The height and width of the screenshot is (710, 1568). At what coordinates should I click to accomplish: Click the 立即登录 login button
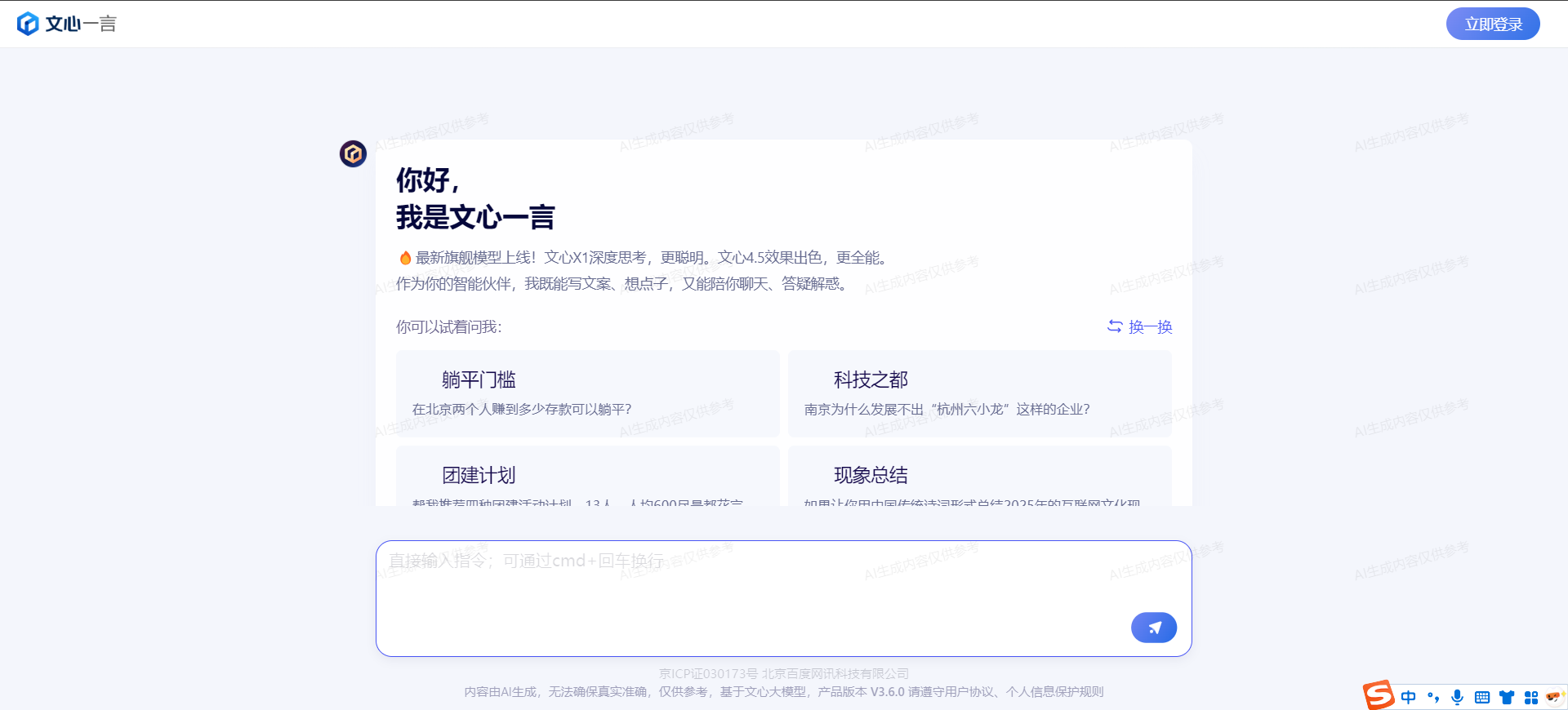(1493, 24)
